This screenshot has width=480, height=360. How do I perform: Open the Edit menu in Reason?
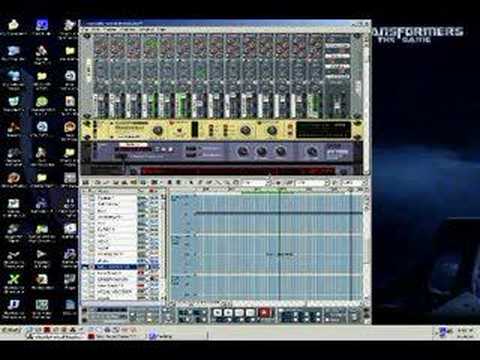pyautogui.click(x=97, y=30)
